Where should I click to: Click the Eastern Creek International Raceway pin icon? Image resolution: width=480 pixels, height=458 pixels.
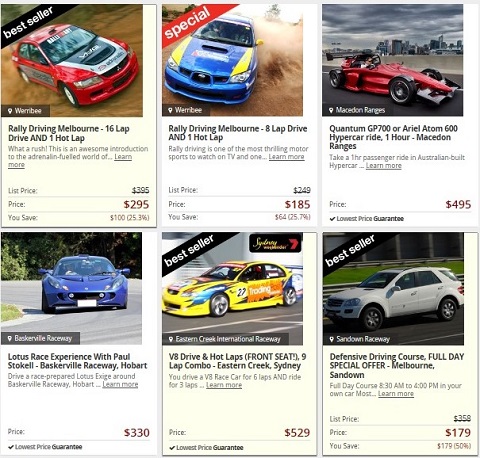point(171,339)
